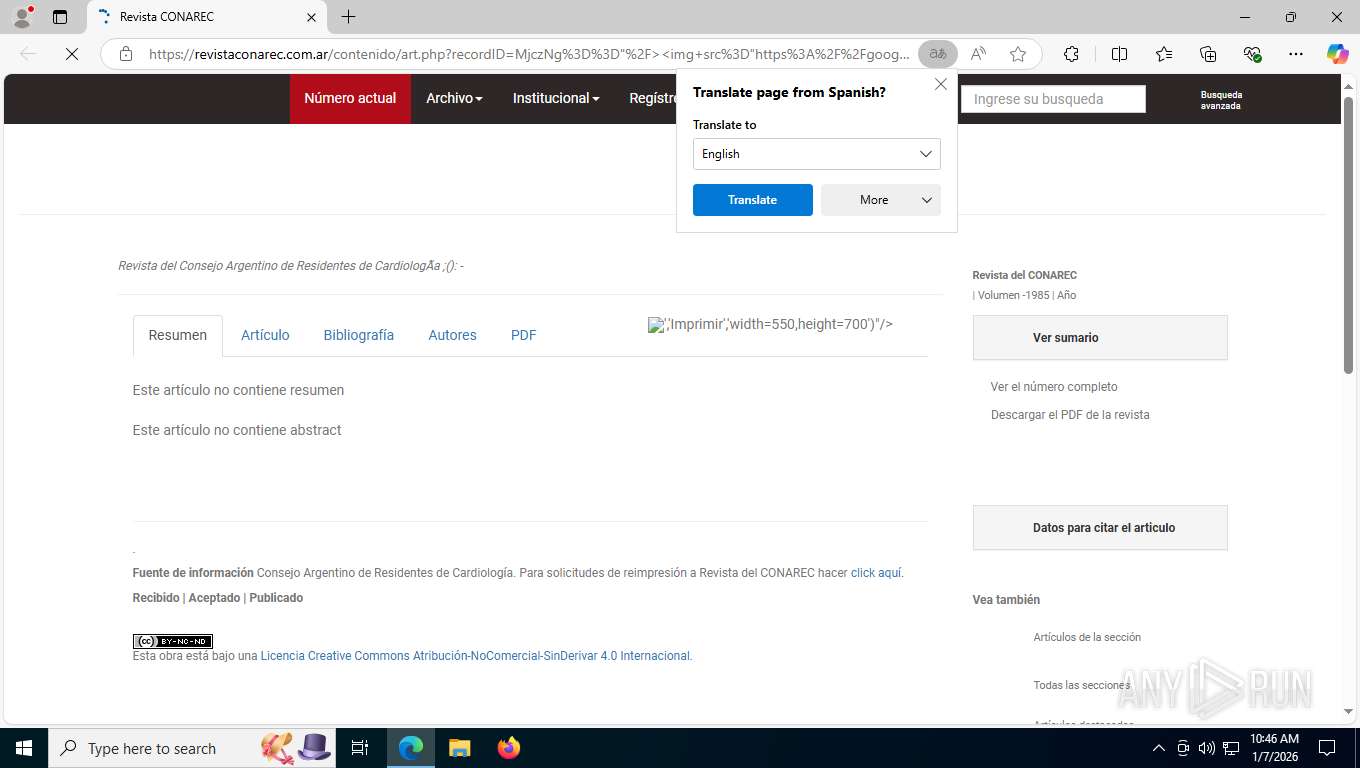Click the translate icon in address bar

(x=938, y=54)
